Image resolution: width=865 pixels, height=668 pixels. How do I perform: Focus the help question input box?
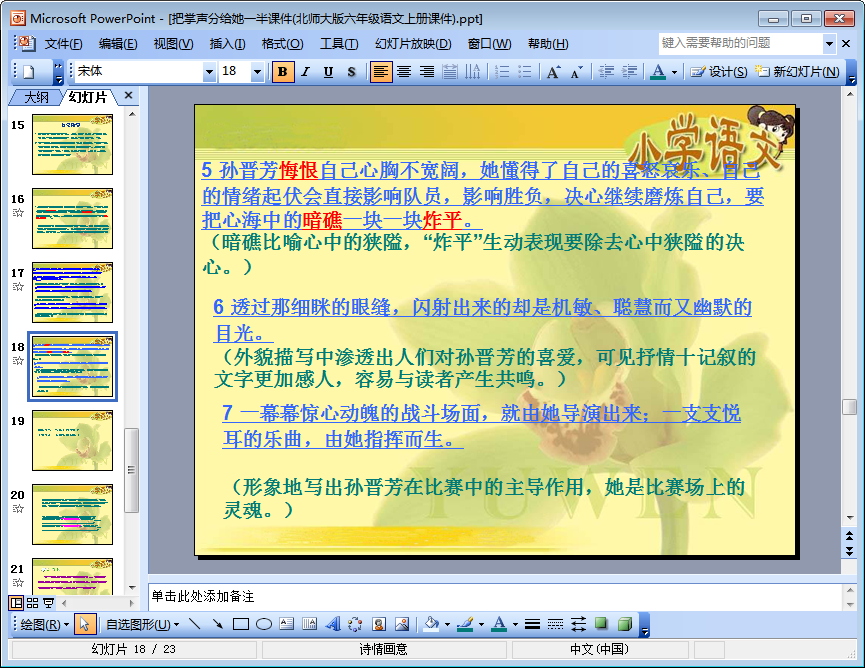pos(741,44)
